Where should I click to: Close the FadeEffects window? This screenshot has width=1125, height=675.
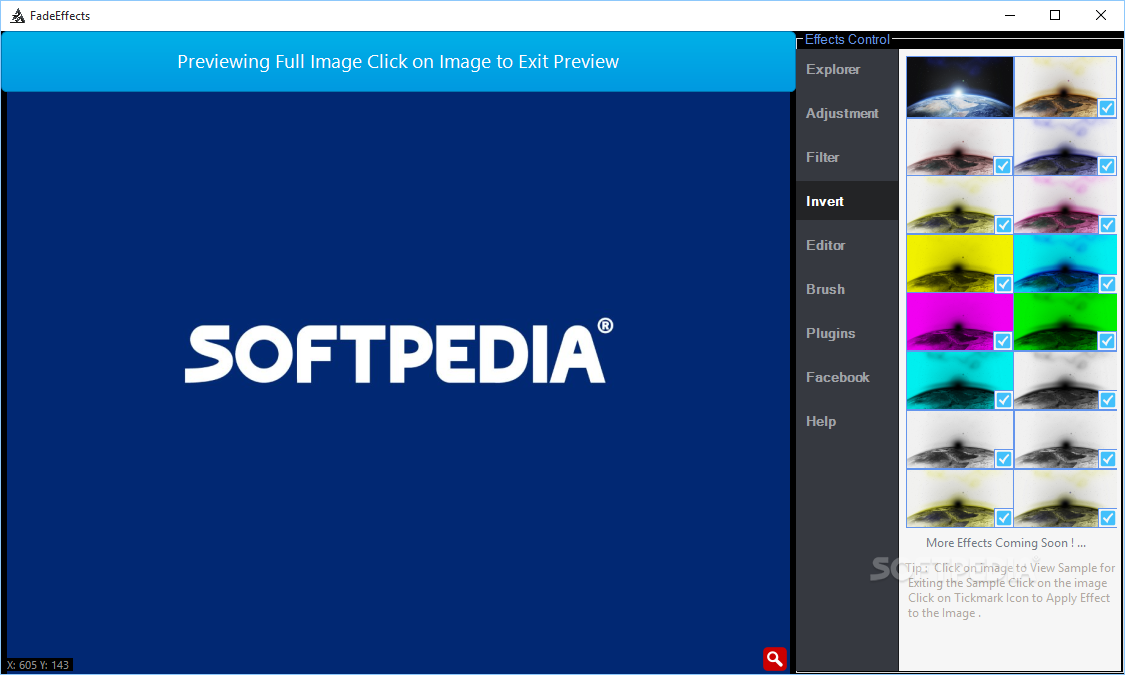[1101, 15]
